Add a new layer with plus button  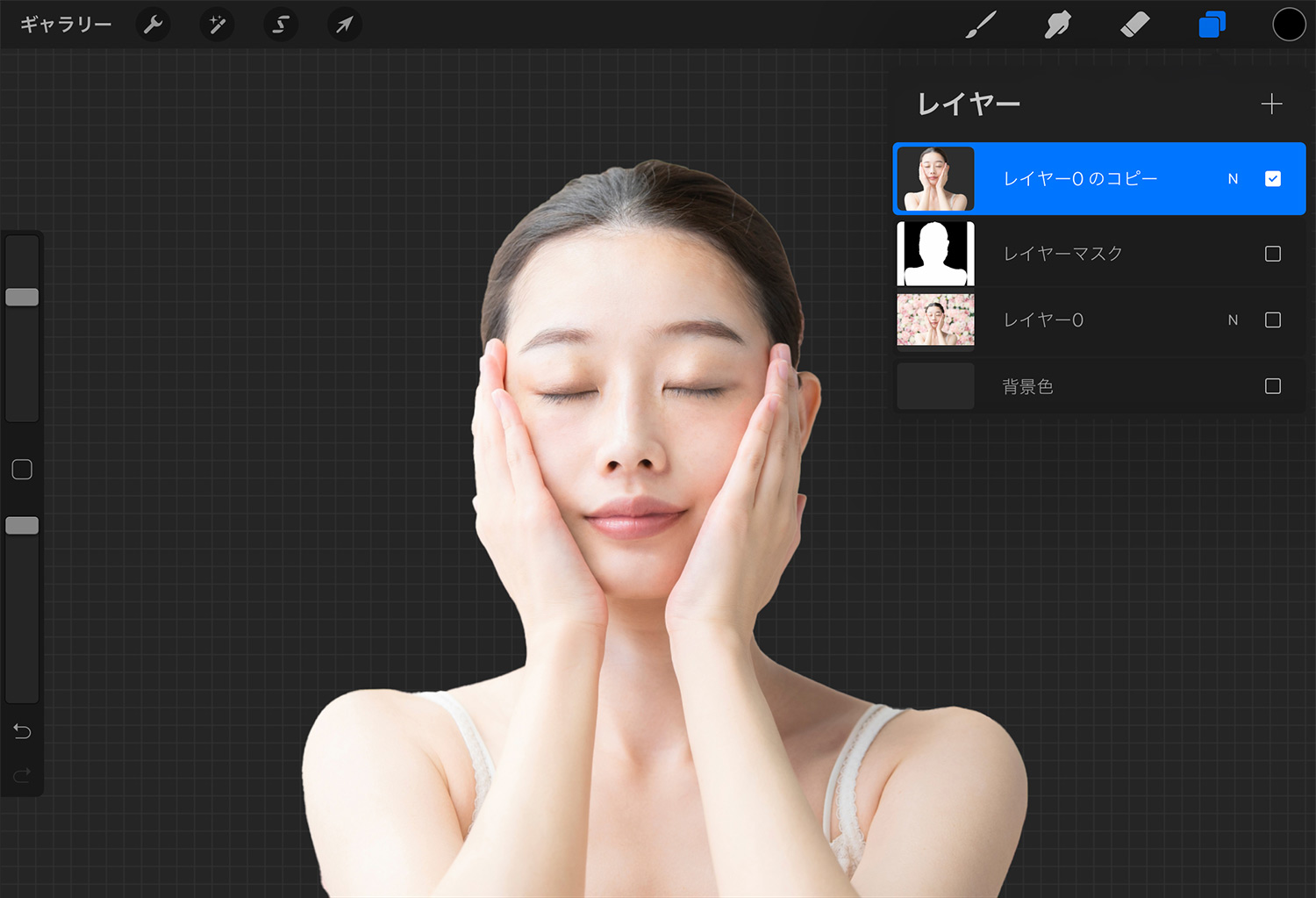point(1271,104)
